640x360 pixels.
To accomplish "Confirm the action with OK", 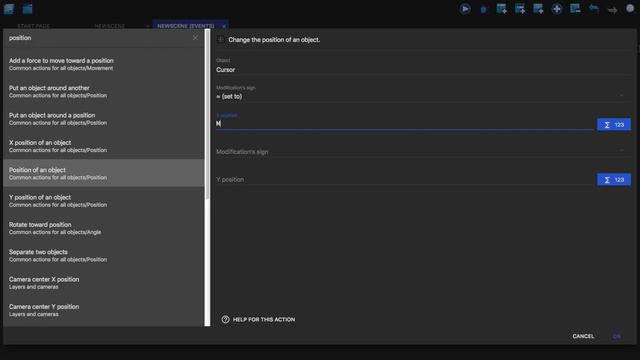I will (x=617, y=336).
